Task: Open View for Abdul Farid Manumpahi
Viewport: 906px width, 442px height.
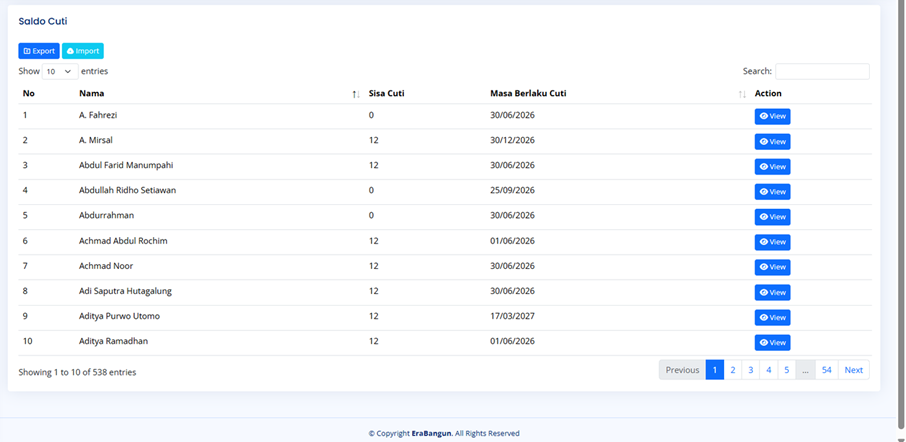Action: [772, 166]
